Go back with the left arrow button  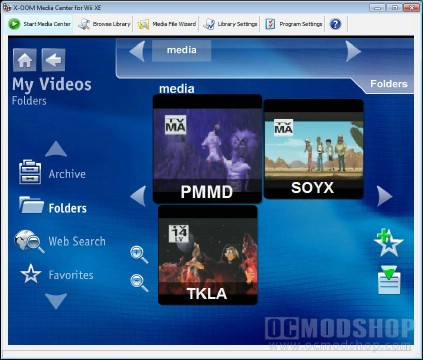(x=54, y=60)
